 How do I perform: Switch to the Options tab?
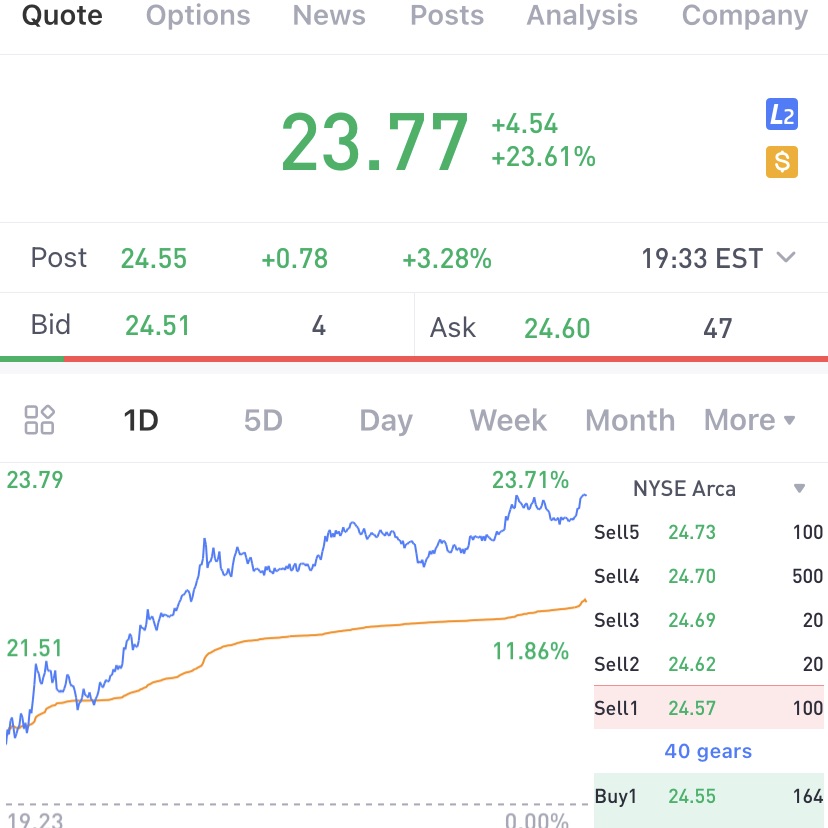tap(198, 16)
